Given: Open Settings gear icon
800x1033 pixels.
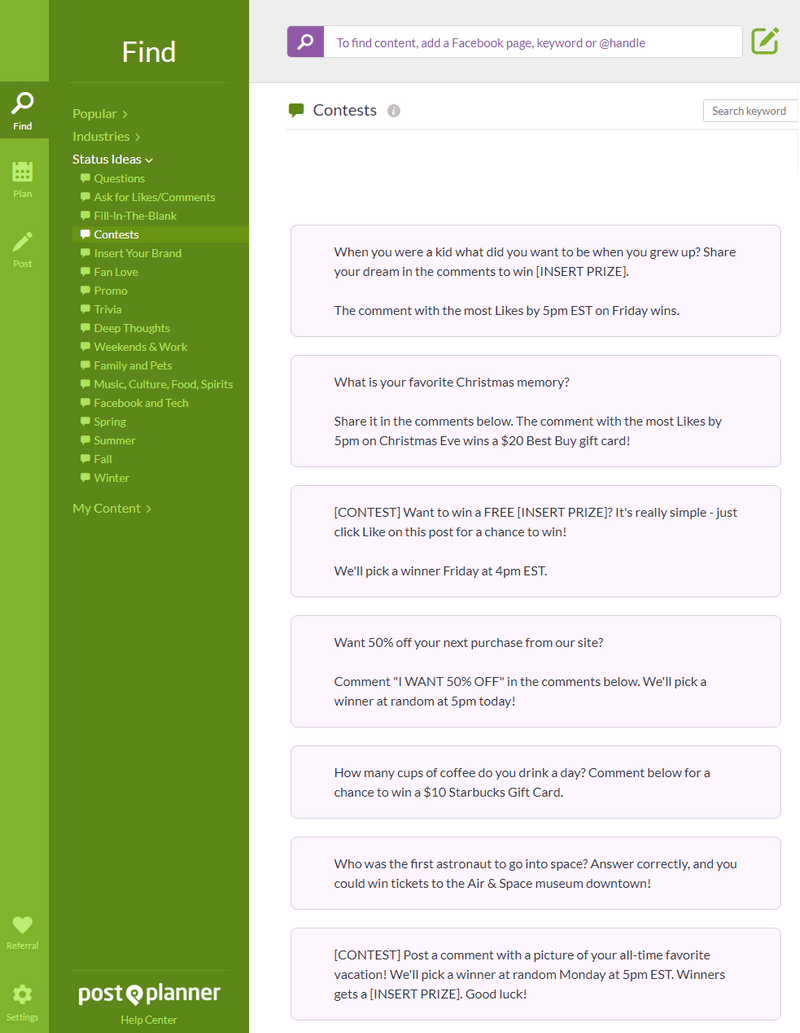Looking at the screenshot, I should [x=22, y=1003].
